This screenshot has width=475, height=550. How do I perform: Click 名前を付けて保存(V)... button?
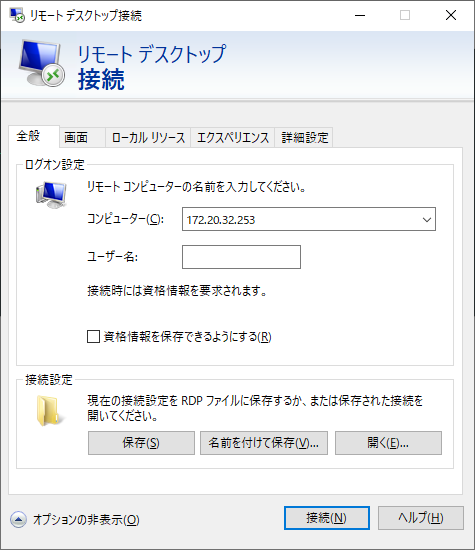click(264, 443)
